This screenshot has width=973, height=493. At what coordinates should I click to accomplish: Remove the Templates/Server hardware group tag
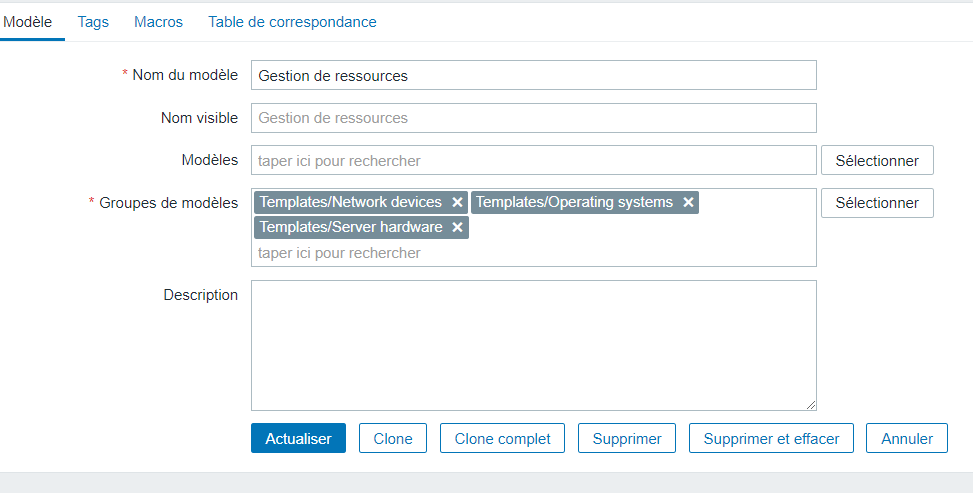coord(457,227)
